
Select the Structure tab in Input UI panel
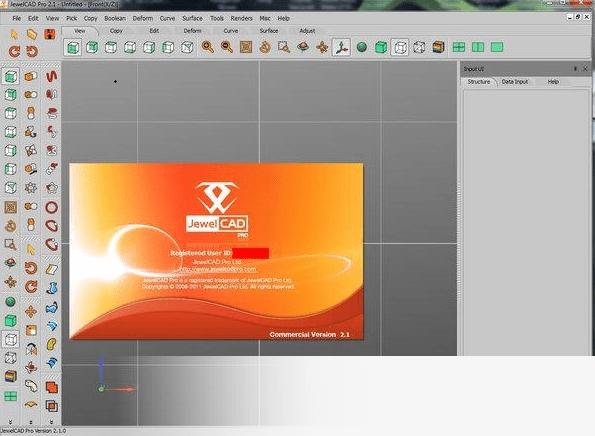pos(479,82)
